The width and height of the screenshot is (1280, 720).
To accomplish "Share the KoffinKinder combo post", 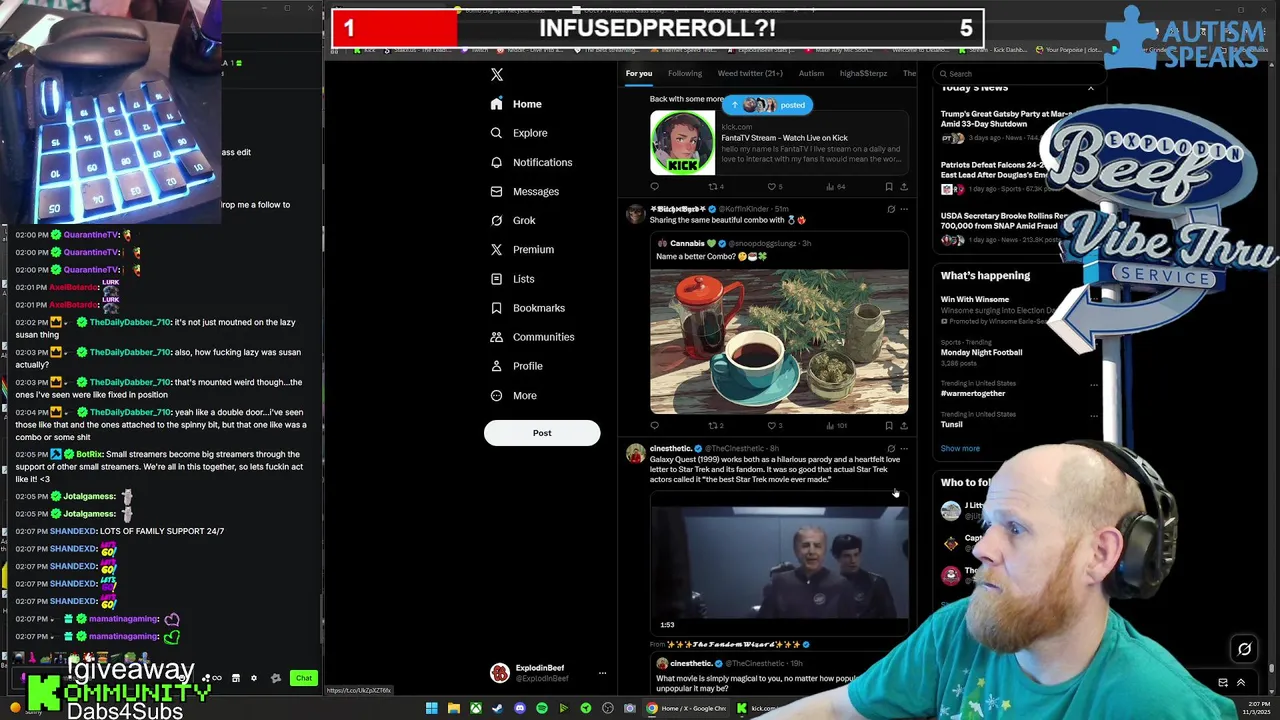I will (904, 425).
